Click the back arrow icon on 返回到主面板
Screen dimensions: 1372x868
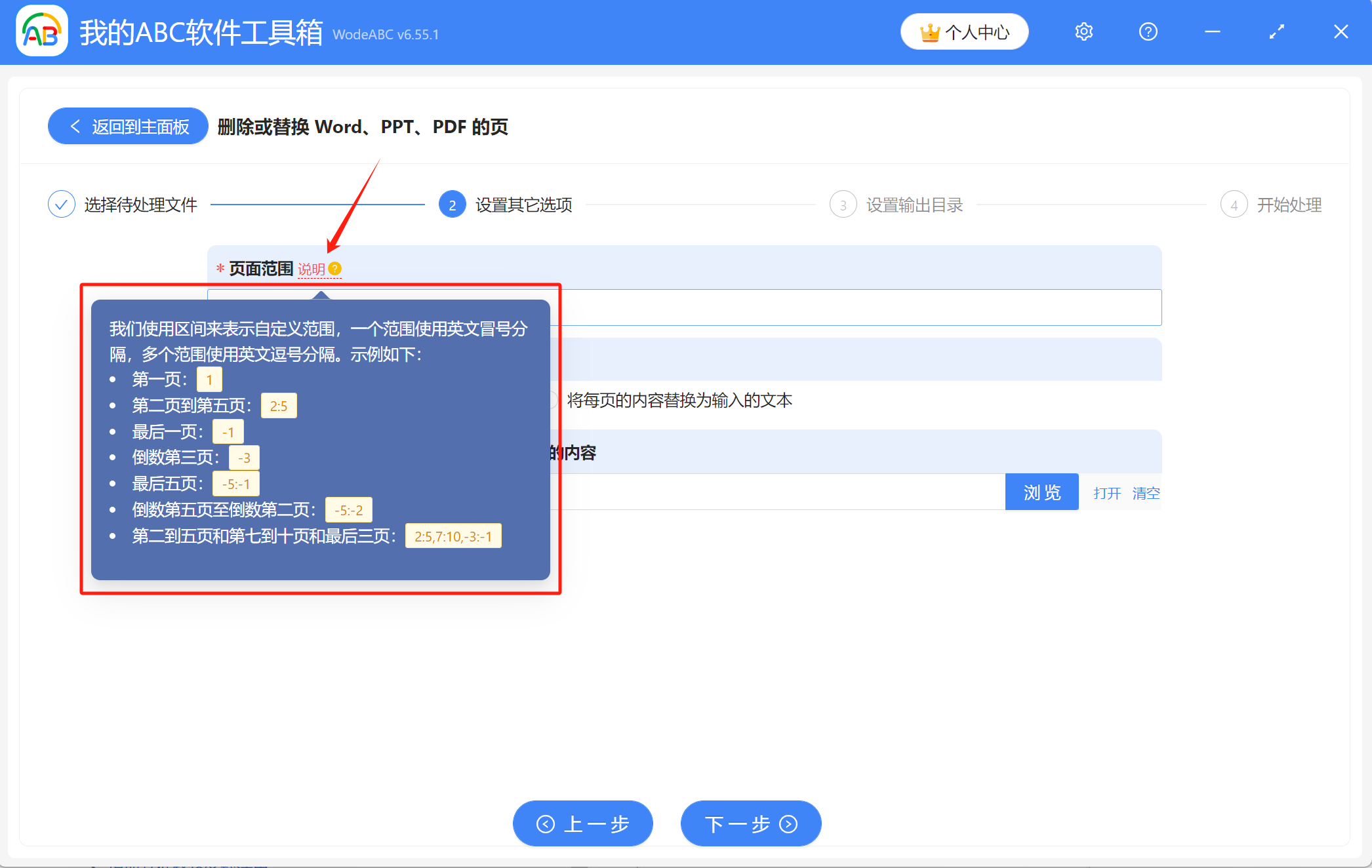(x=75, y=126)
